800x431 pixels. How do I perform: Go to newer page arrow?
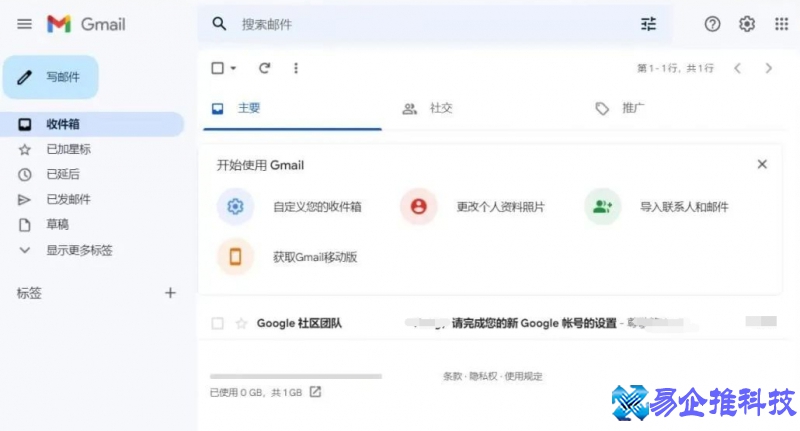pyautogui.click(x=738, y=68)
